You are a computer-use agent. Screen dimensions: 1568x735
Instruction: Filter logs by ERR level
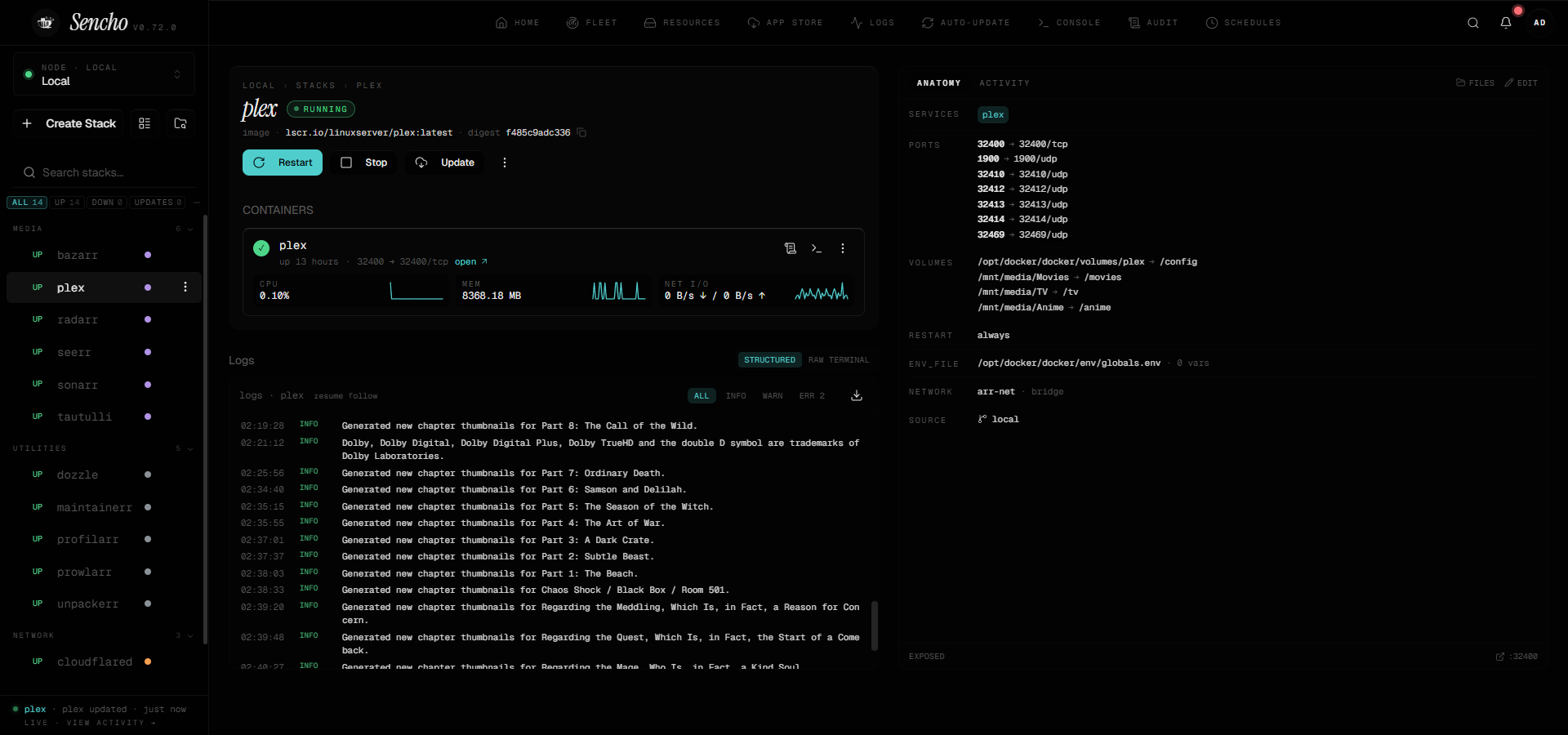coord(812,395)
